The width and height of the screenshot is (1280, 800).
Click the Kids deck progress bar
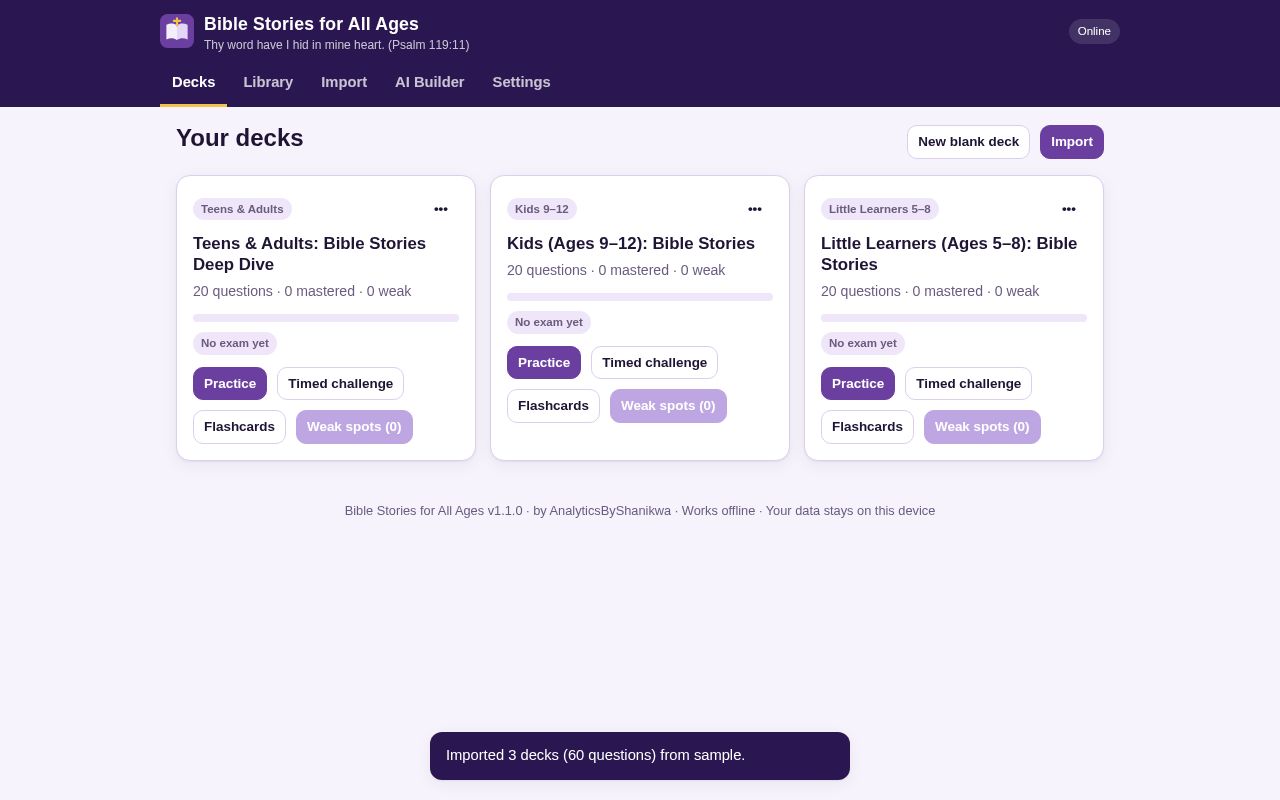[640, 297]
